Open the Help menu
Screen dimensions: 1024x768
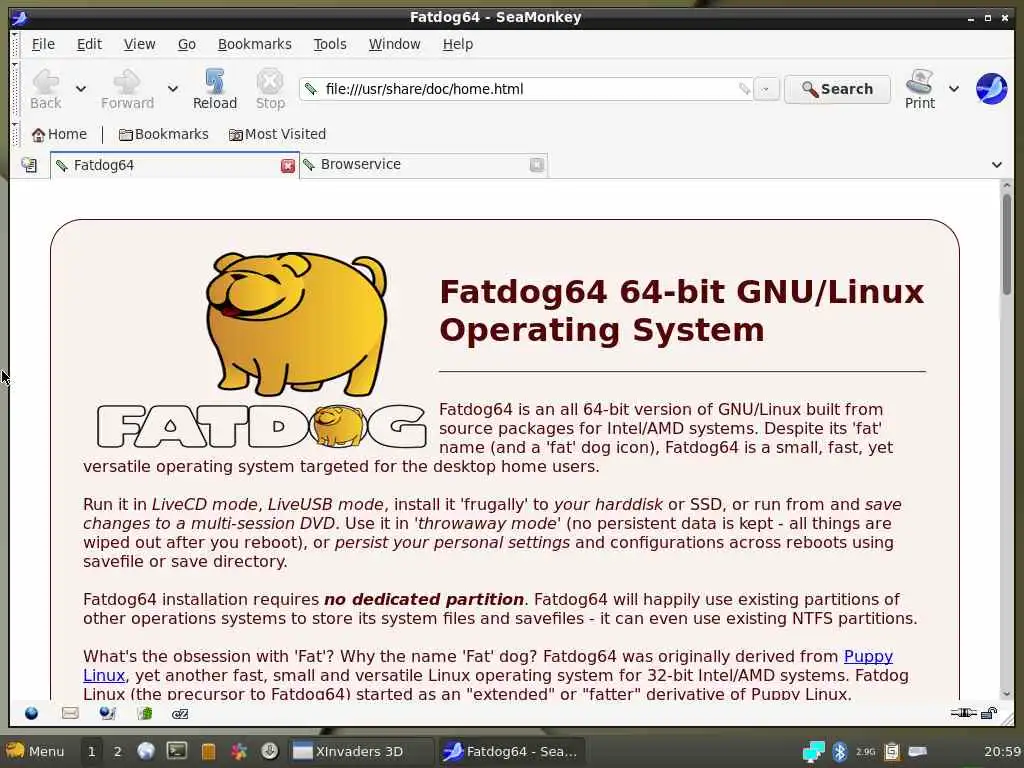tap(458, 44)
